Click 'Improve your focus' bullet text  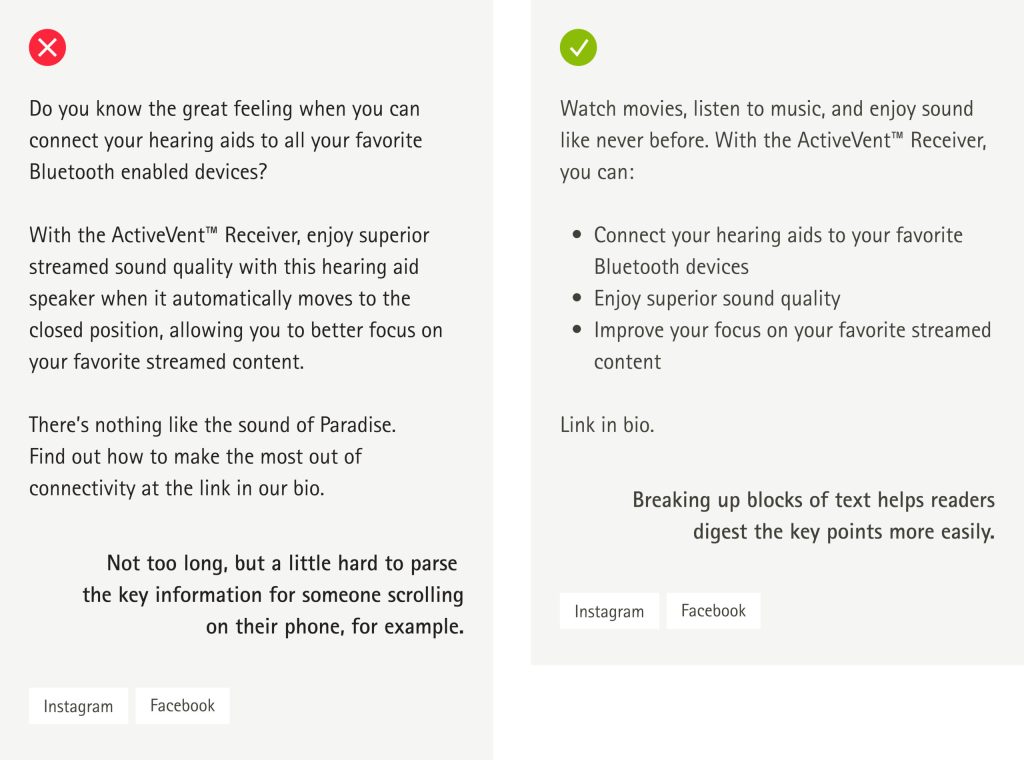(792, 345)
